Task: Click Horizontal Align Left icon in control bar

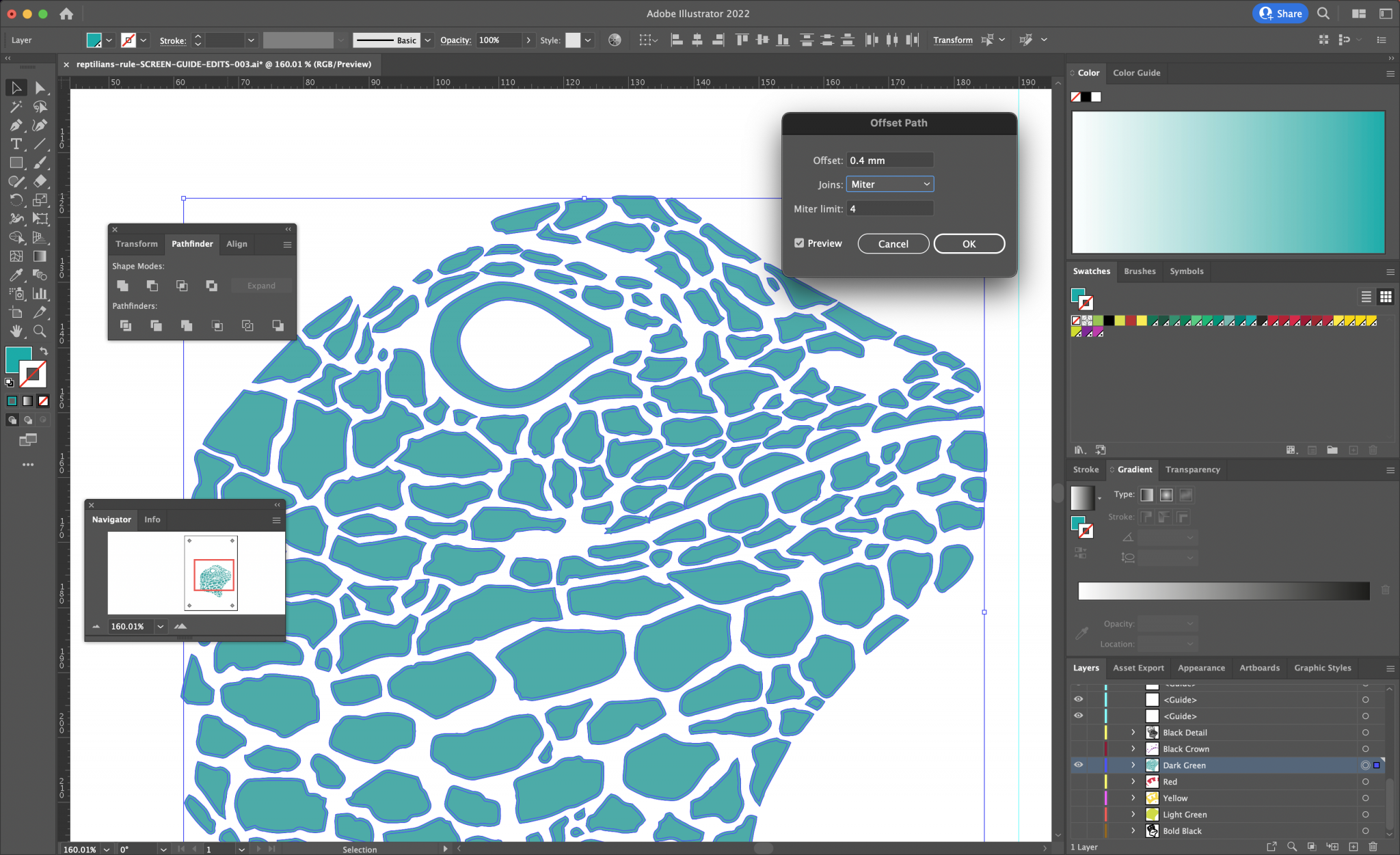Action: [x=677, y=40]
